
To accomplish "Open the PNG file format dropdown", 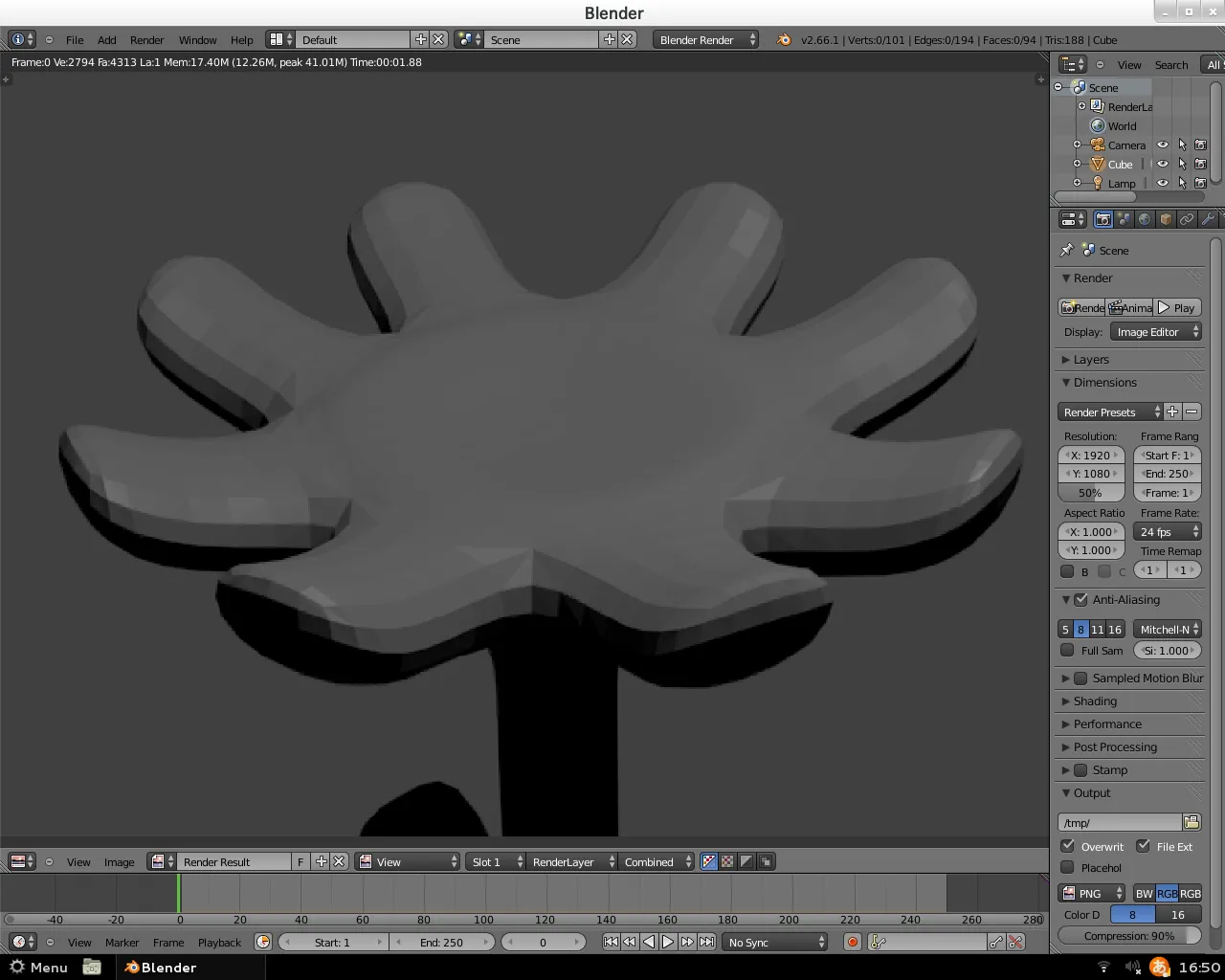I will coord(1091,893).
